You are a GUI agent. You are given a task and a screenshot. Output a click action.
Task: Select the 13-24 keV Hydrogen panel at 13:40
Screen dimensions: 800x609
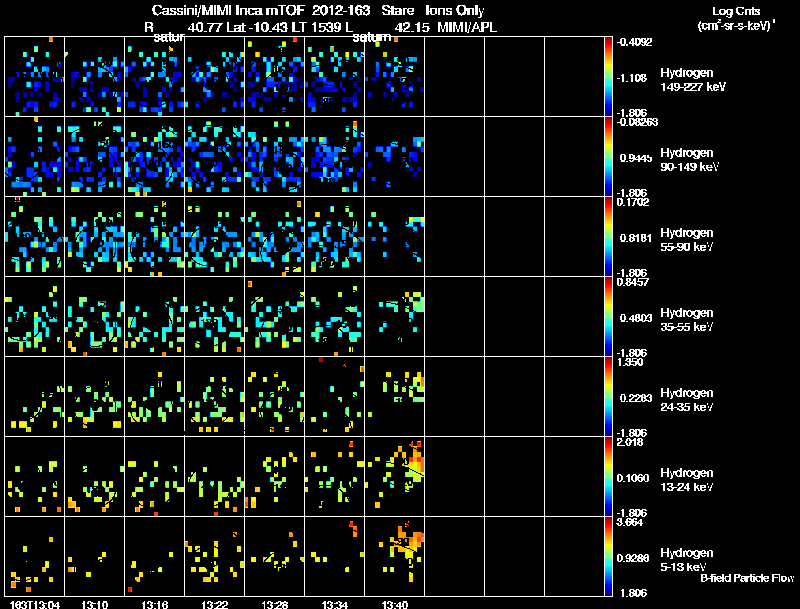coord(394,476)
